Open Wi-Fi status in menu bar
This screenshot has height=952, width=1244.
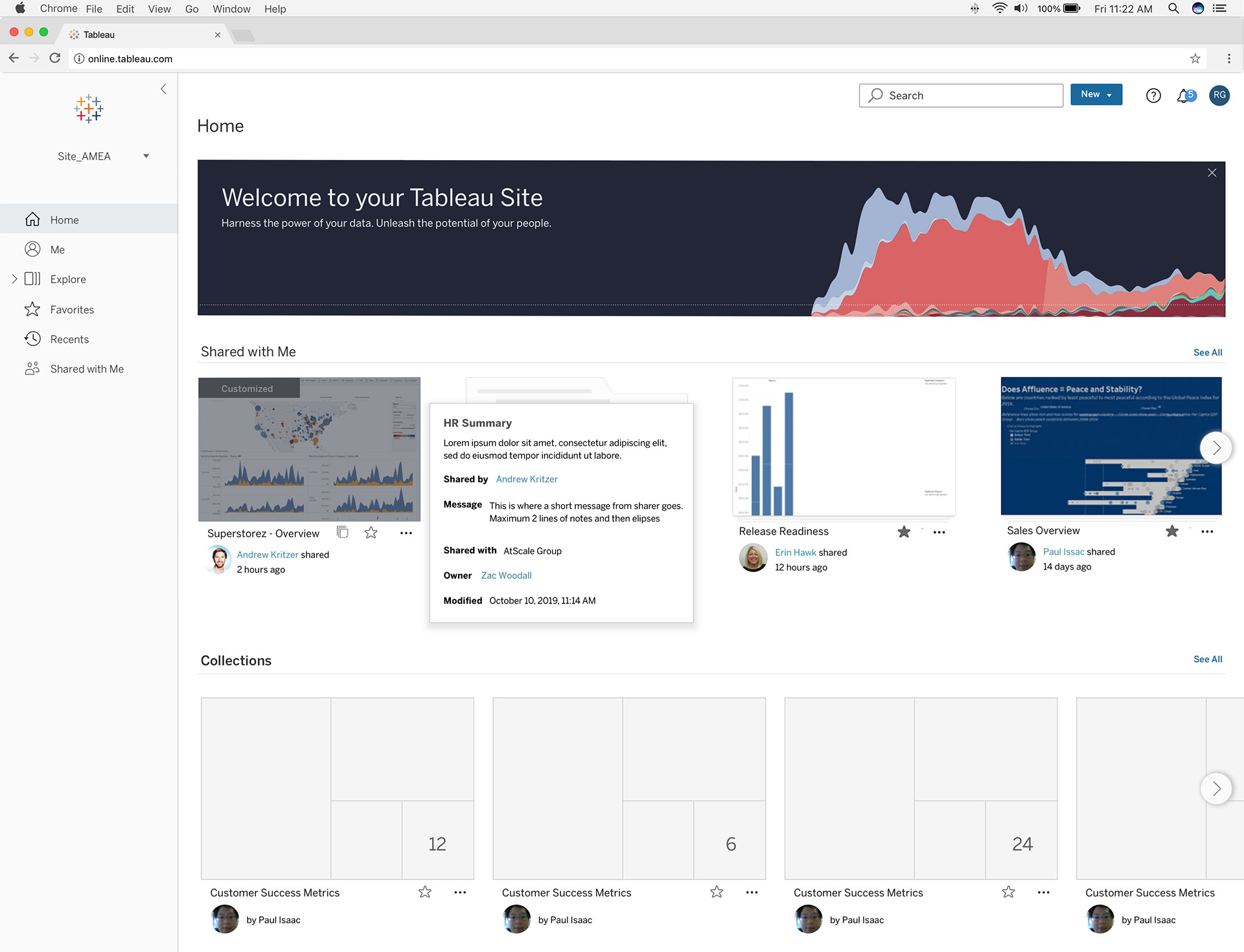[1000, 8]
